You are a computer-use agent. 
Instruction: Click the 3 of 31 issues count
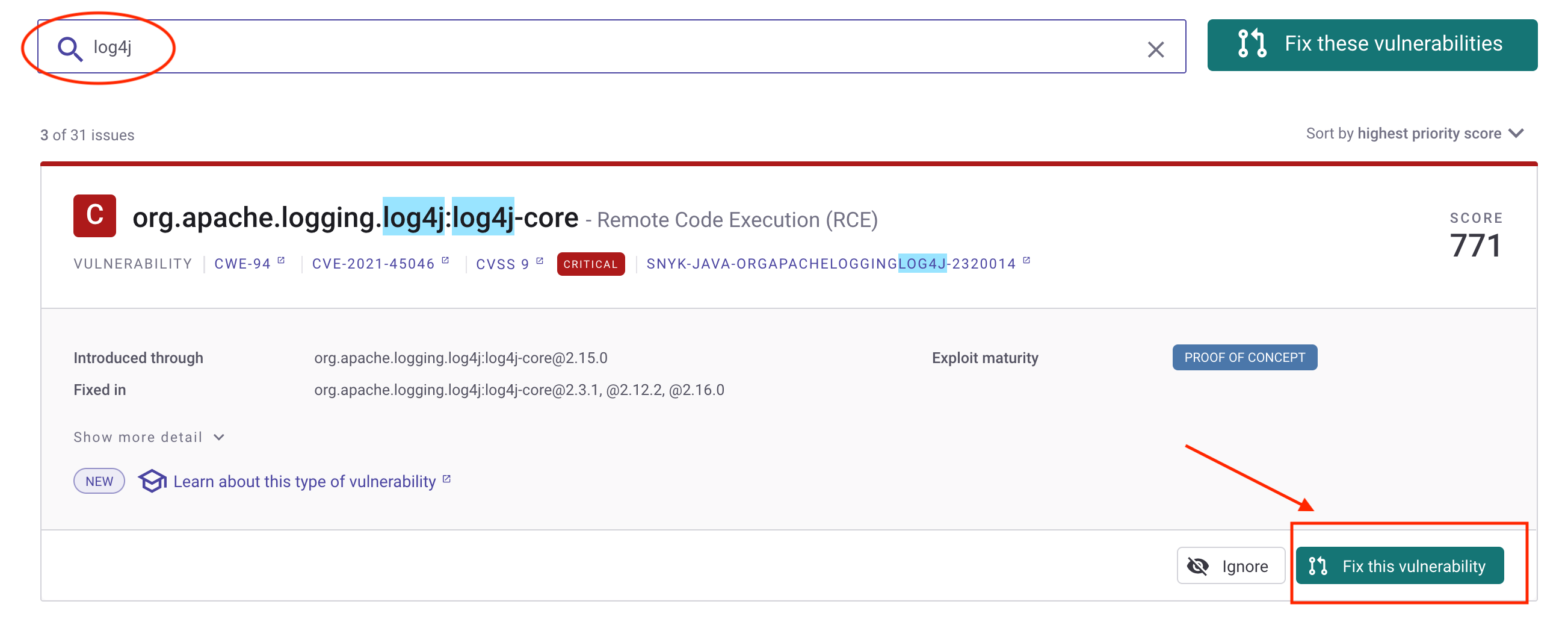click(x=87, y=135)
